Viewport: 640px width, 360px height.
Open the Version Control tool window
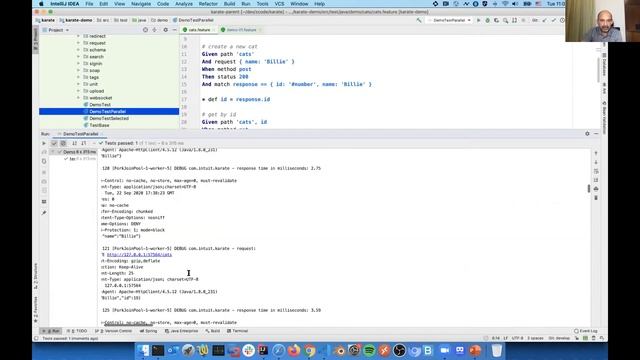coord(113,331)
